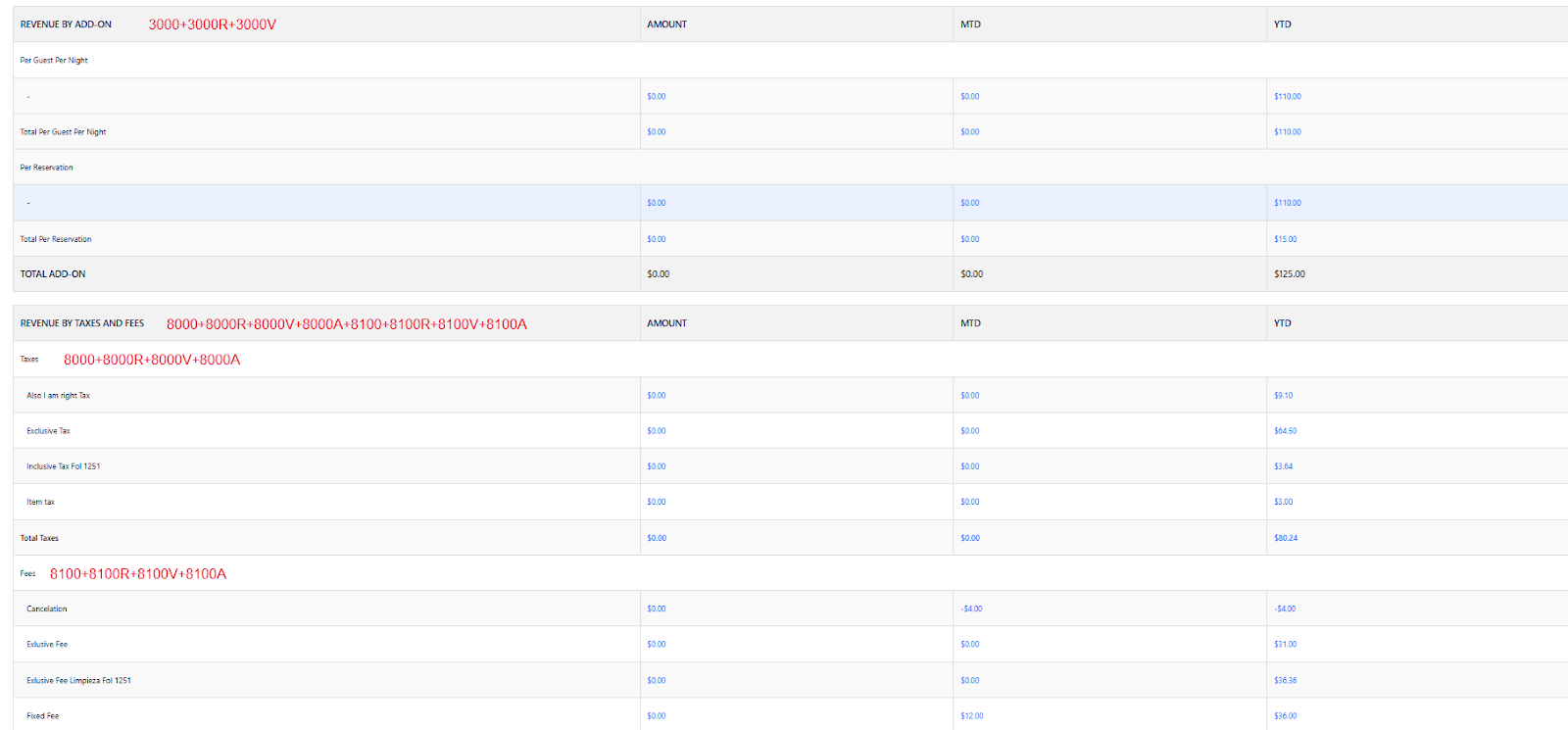Open the $15.00 Total Per Reservation YTD value
The width and height of the screenshot is (1568, 730).
[1285, 239]
